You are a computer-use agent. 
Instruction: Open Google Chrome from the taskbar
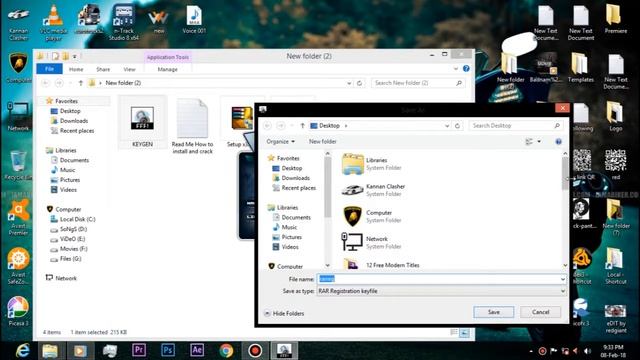click(x=226, y=351)
